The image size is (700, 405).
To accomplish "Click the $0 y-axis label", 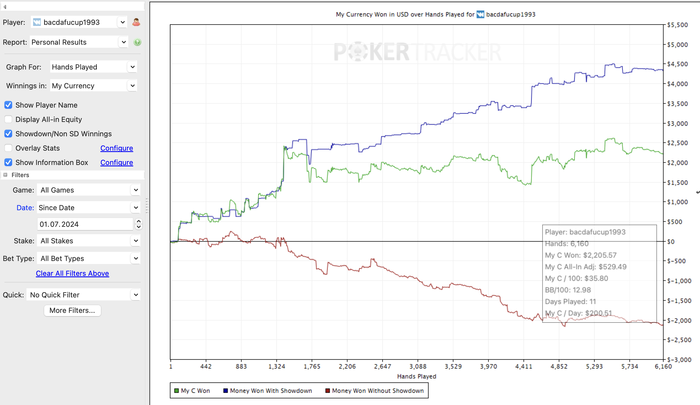I will 671,242.
